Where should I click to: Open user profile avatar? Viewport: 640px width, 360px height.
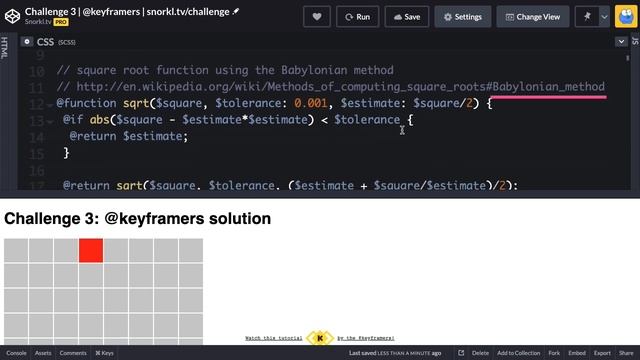626,17
